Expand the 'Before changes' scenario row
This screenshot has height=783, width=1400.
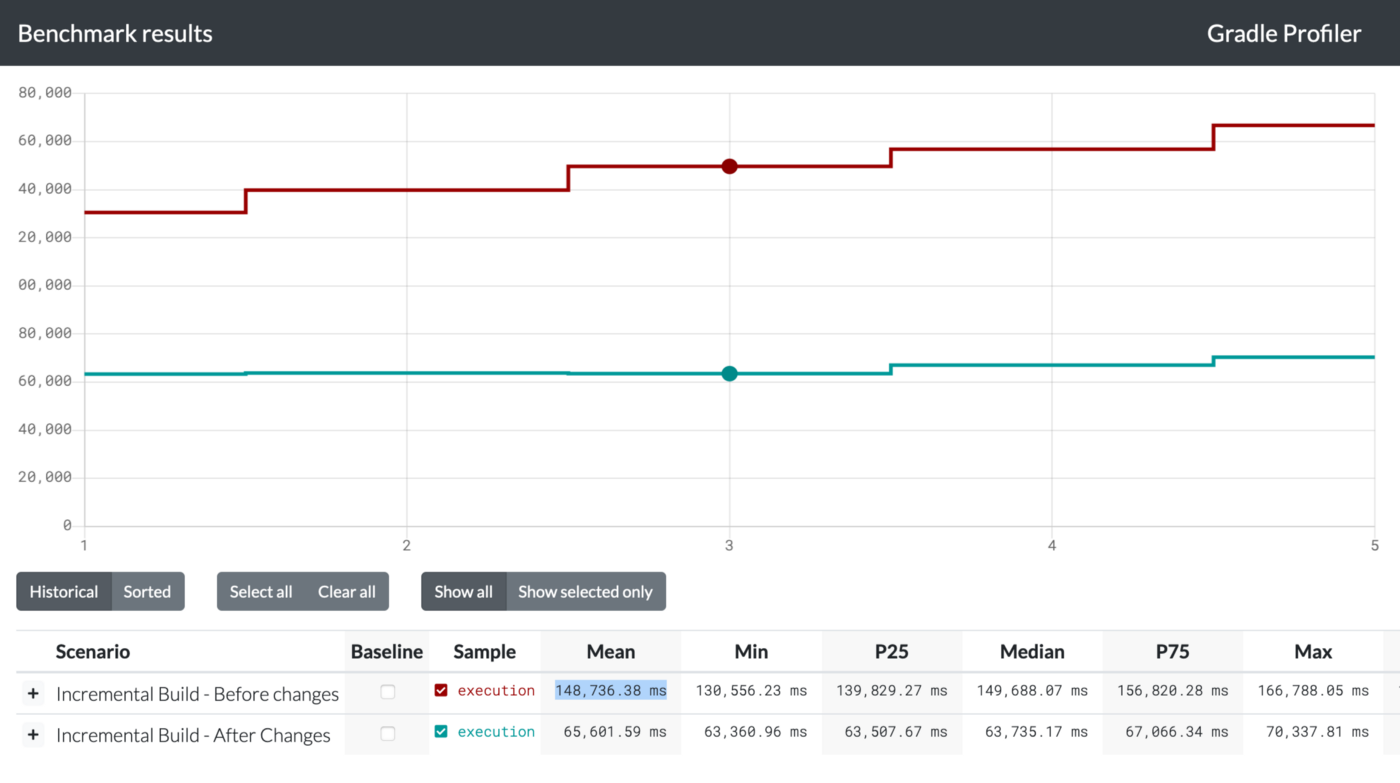(32, 693)
